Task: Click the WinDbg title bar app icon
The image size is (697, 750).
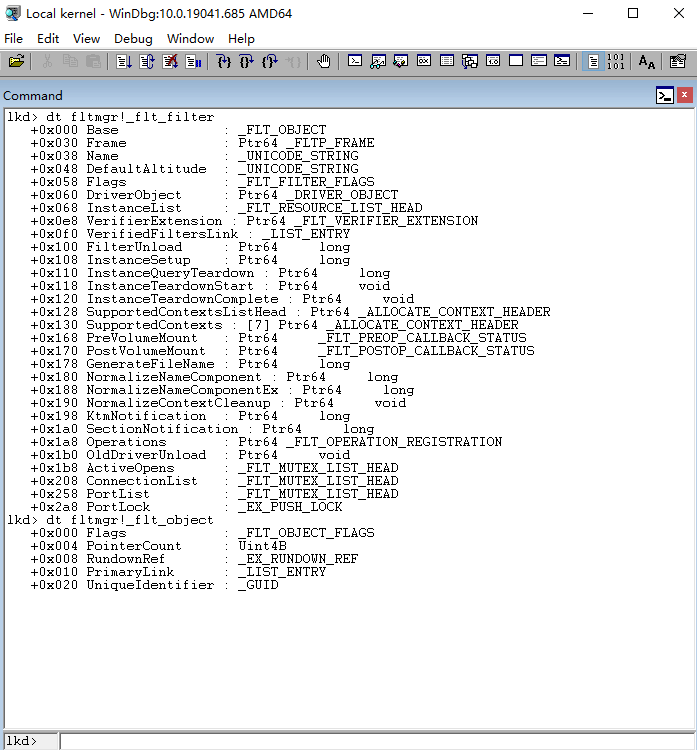Action: (13, 13)
